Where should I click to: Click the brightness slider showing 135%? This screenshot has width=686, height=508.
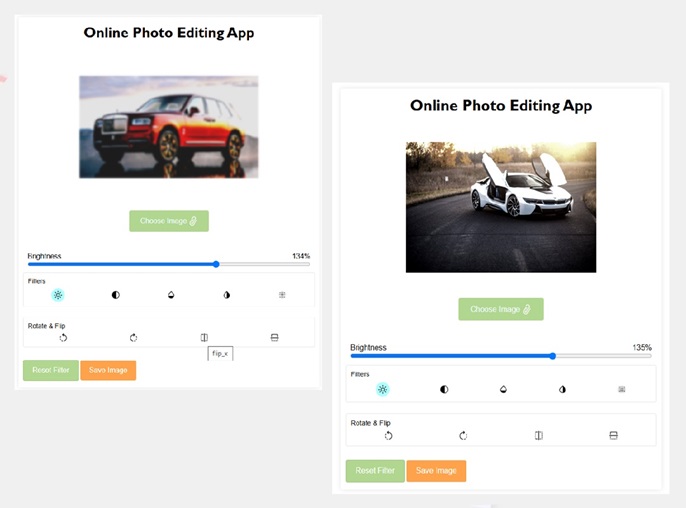500,356
